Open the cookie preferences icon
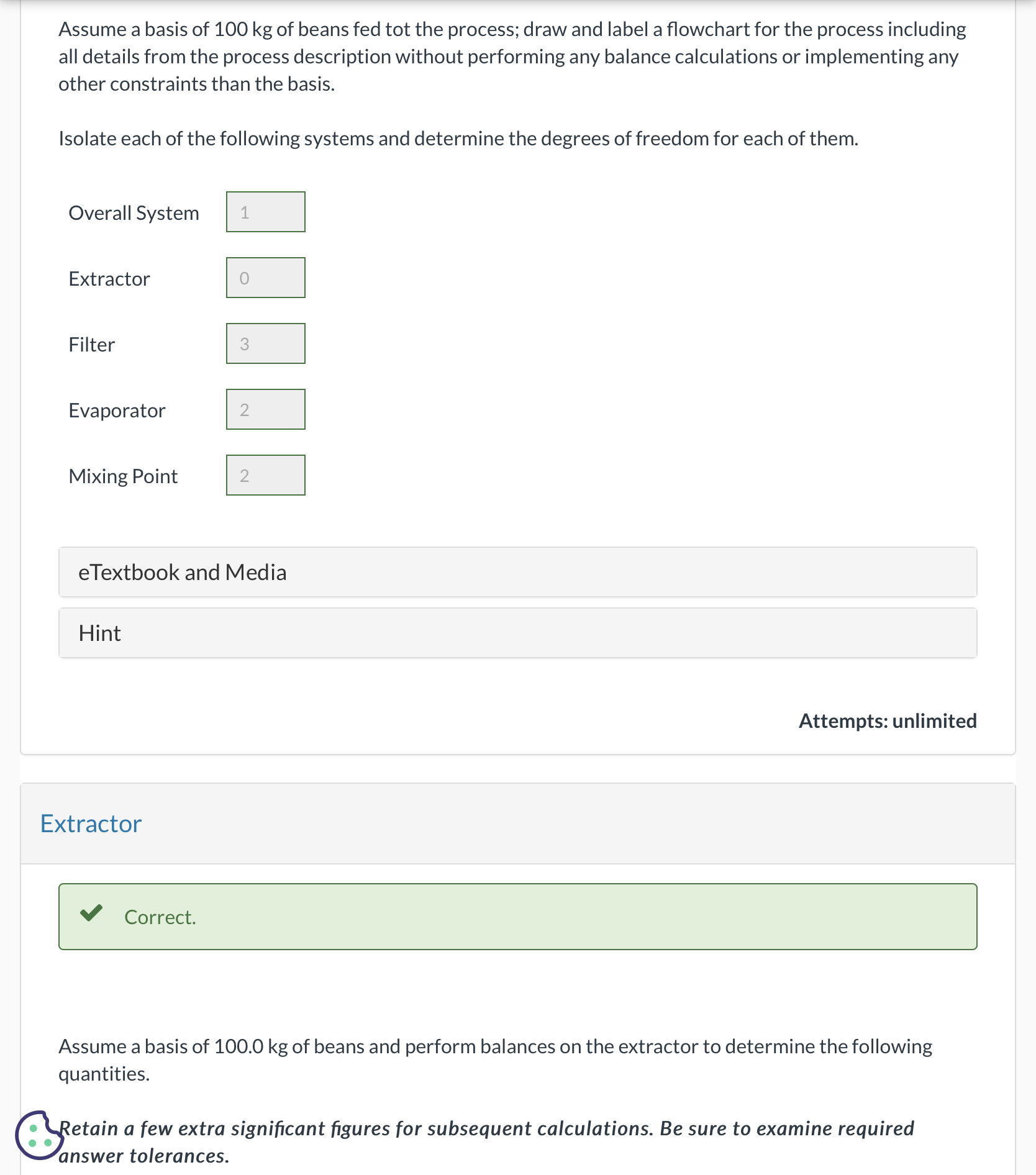This screenshot has width=1036, height=1175. [39, 1135]
